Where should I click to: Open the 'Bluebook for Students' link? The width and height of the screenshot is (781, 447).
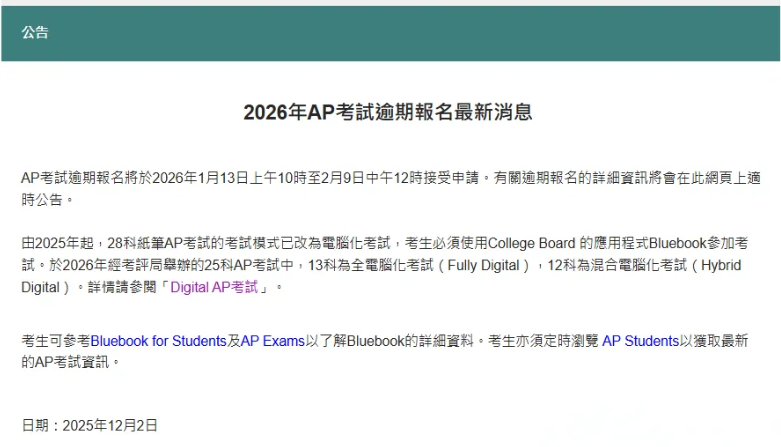point(158,341)
